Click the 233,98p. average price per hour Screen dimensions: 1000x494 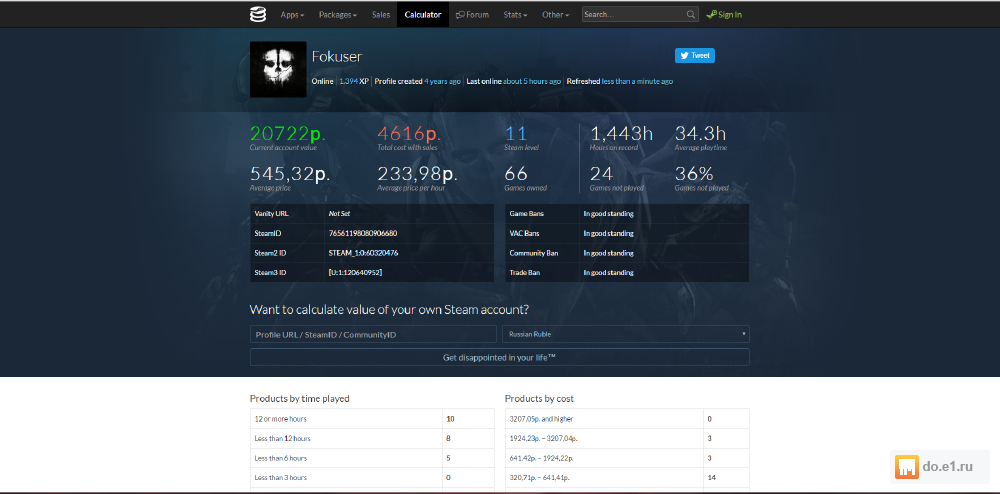(x=418, y=173)
